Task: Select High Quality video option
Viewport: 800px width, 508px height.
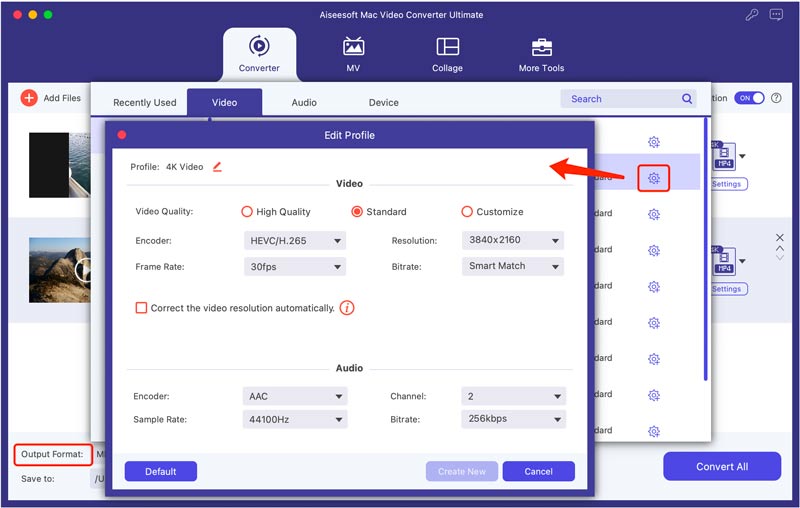Action: pyautogui.click(x=247, y=212)
